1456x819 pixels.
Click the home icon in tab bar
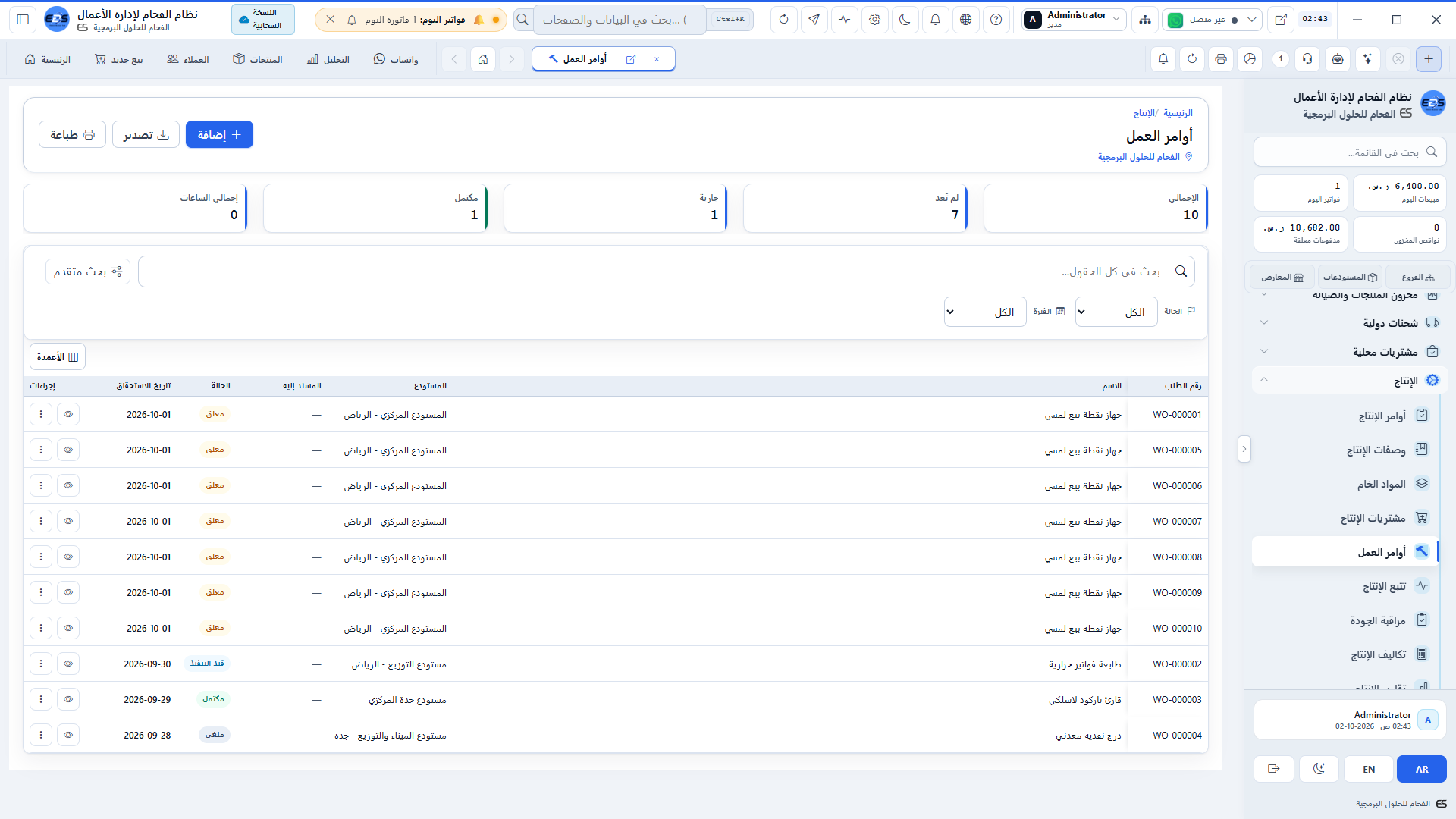tap(483, 59)
